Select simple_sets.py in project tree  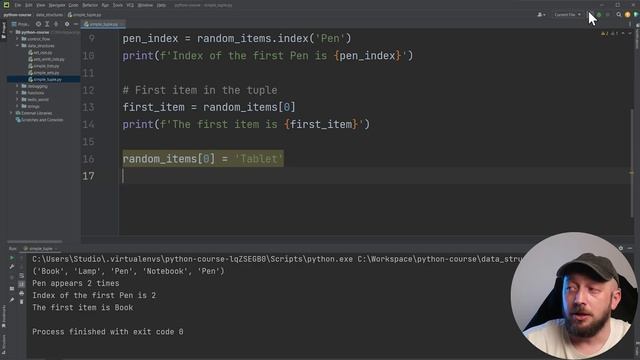coord(44,73)
